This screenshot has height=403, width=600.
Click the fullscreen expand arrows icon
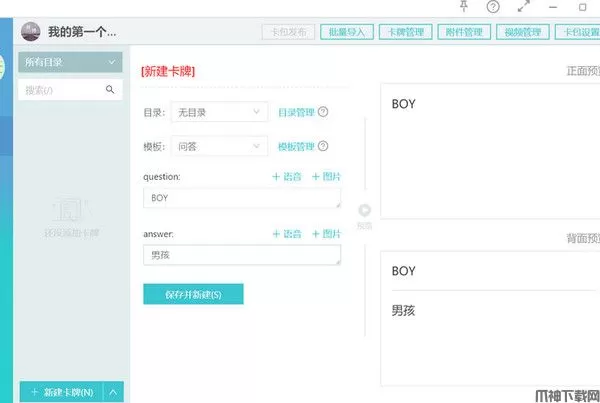[522, 7]
